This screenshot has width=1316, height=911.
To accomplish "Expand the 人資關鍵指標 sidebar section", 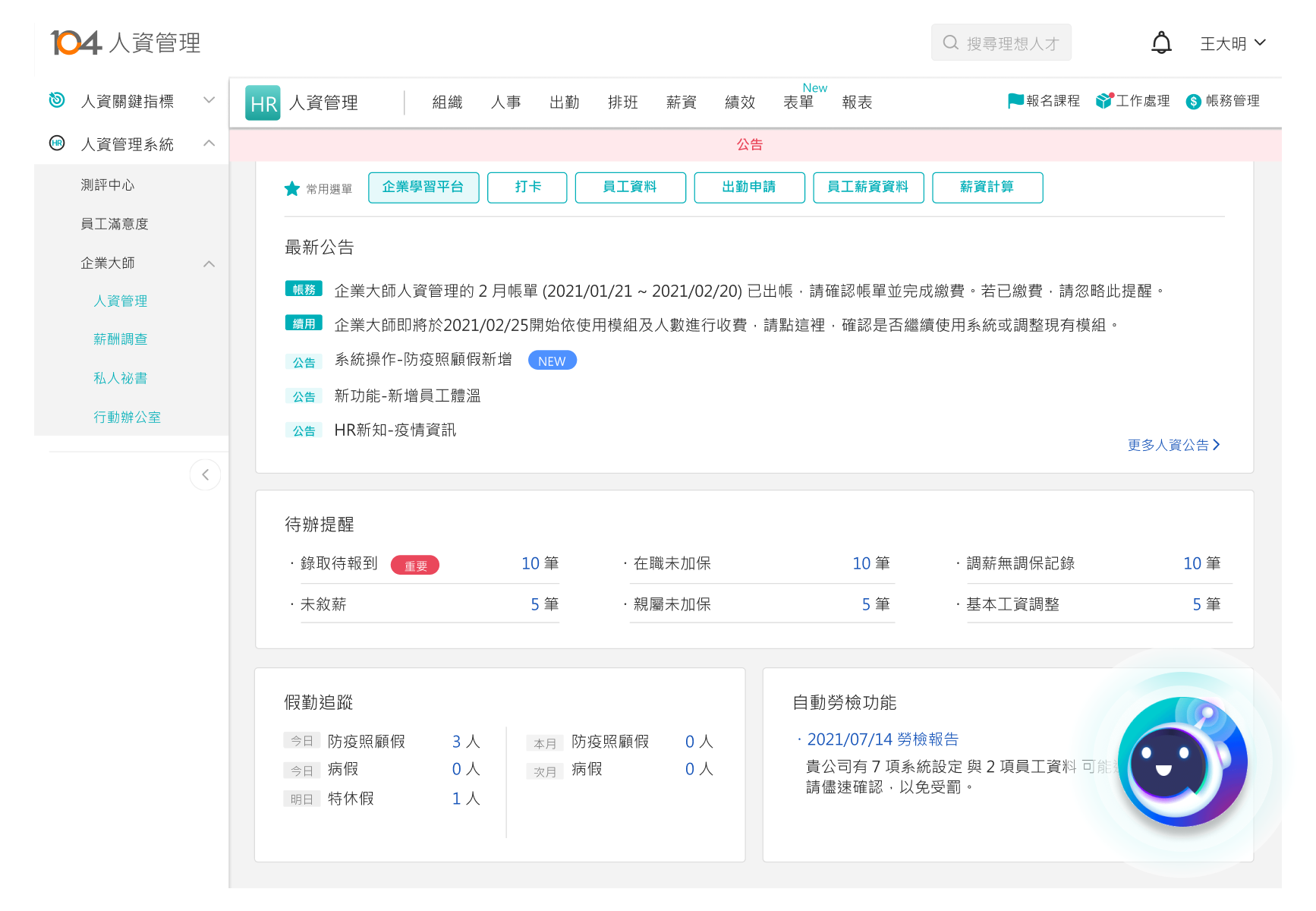I will pos(209,99).
